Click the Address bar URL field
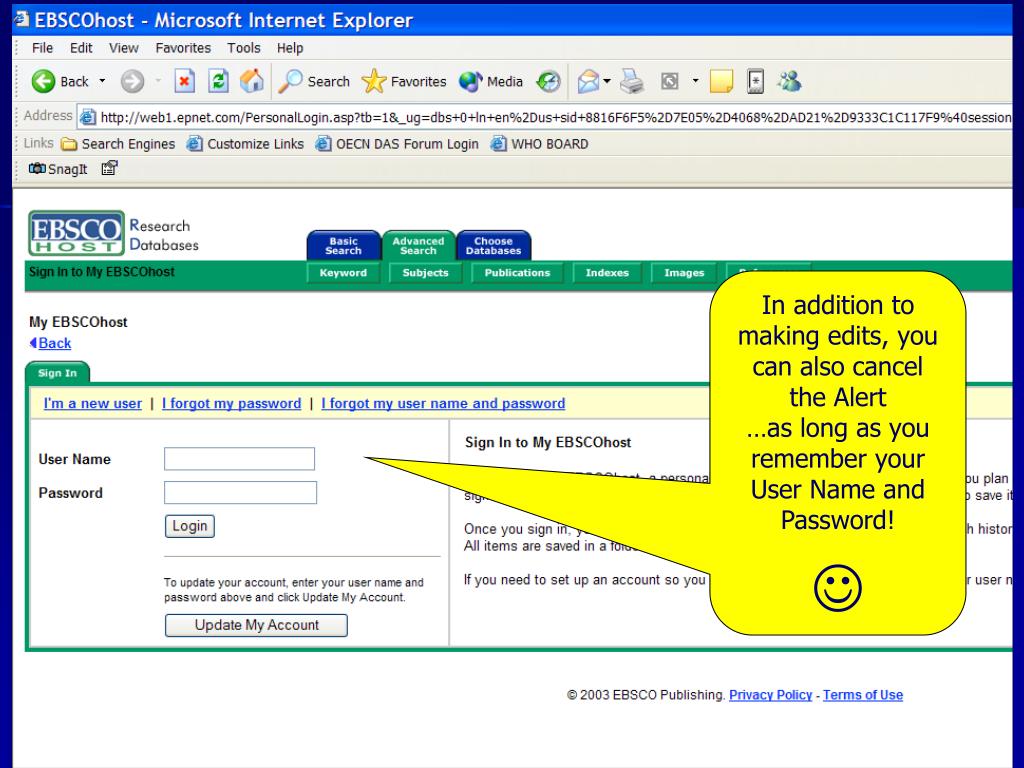 click(x=545, y=118)
